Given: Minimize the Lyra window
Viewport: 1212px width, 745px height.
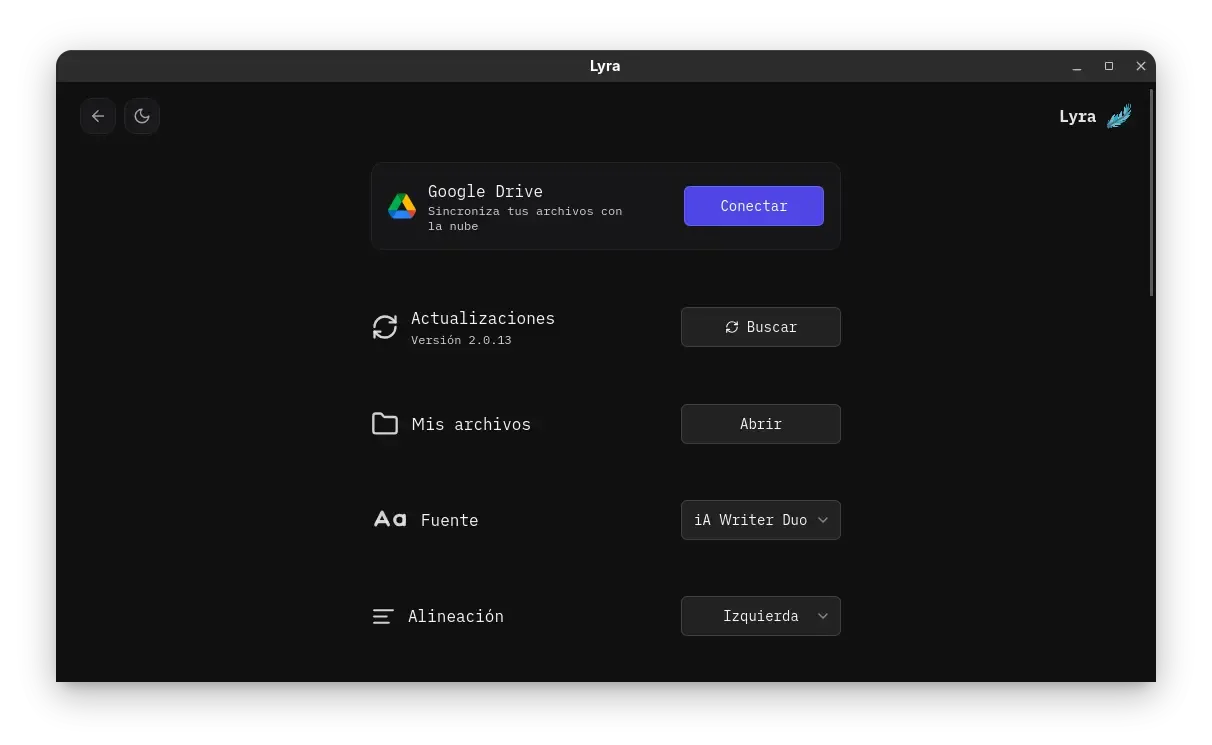Looking at the screenshot, I should (1077, 66).
